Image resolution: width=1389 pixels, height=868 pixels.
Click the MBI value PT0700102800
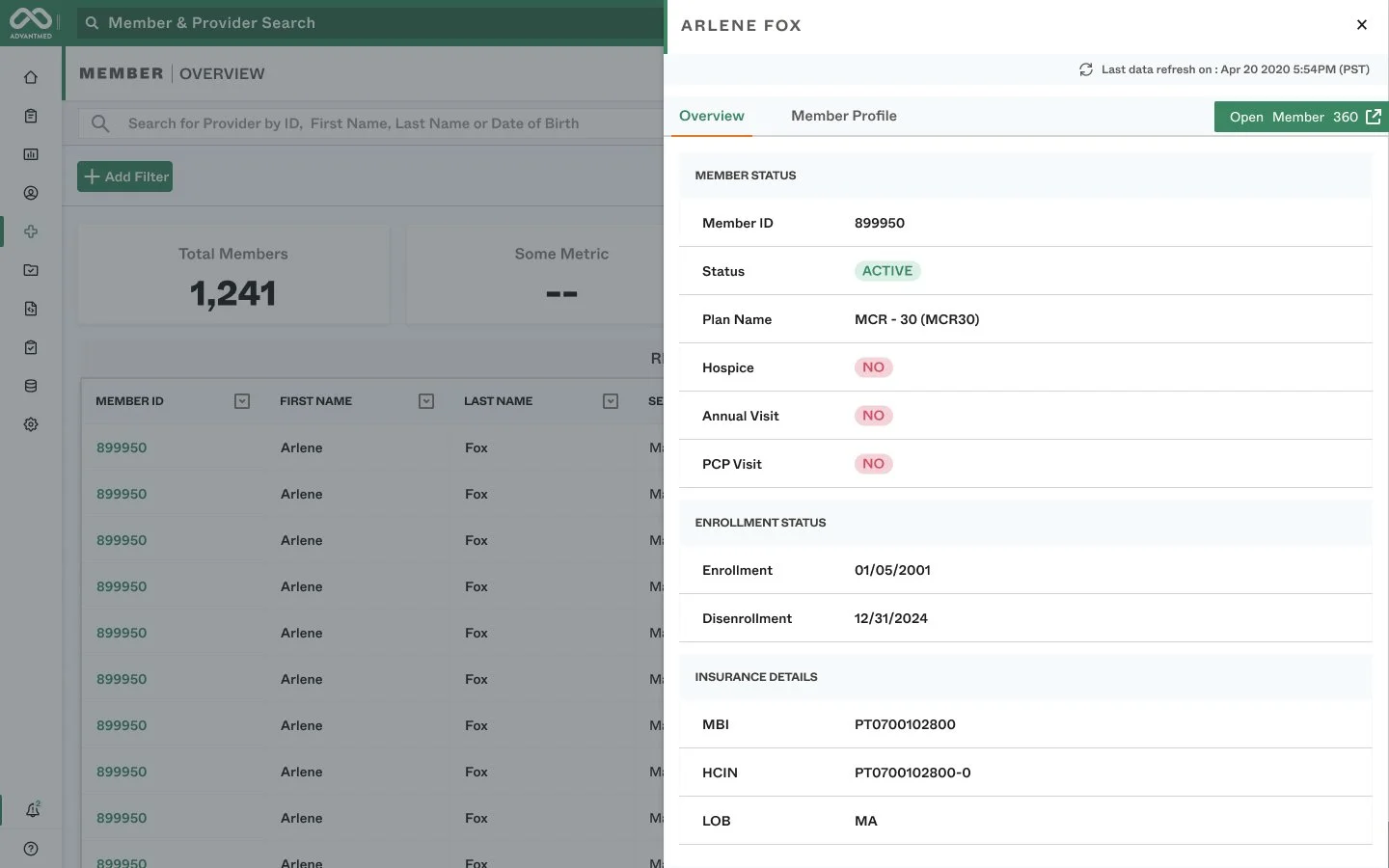[905, 724]
